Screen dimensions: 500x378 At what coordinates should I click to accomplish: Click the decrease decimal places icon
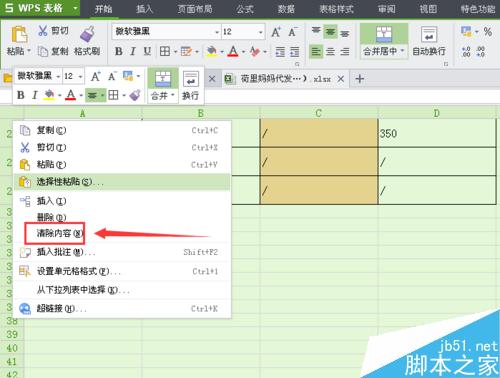(481, 52)
